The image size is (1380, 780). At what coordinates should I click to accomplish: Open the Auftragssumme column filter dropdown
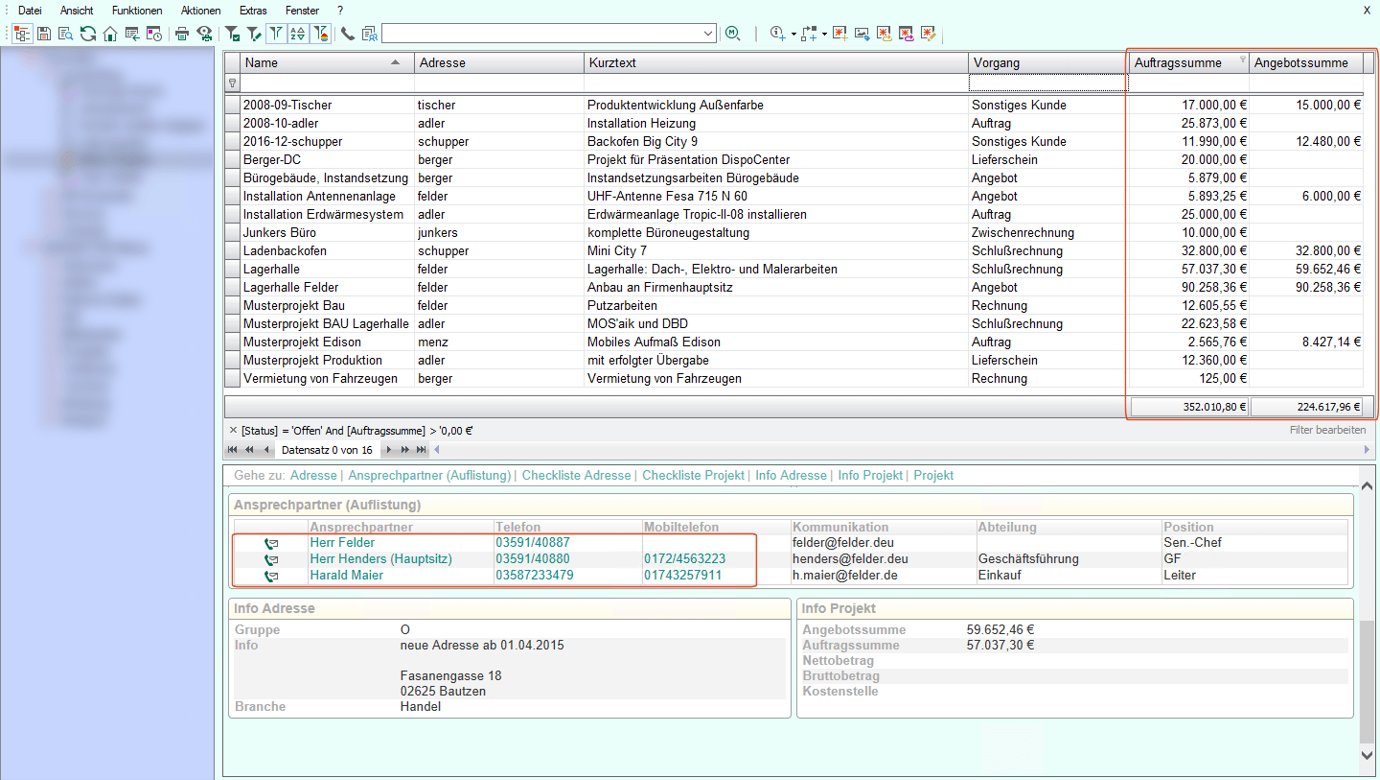click(x=1243, y=61)
